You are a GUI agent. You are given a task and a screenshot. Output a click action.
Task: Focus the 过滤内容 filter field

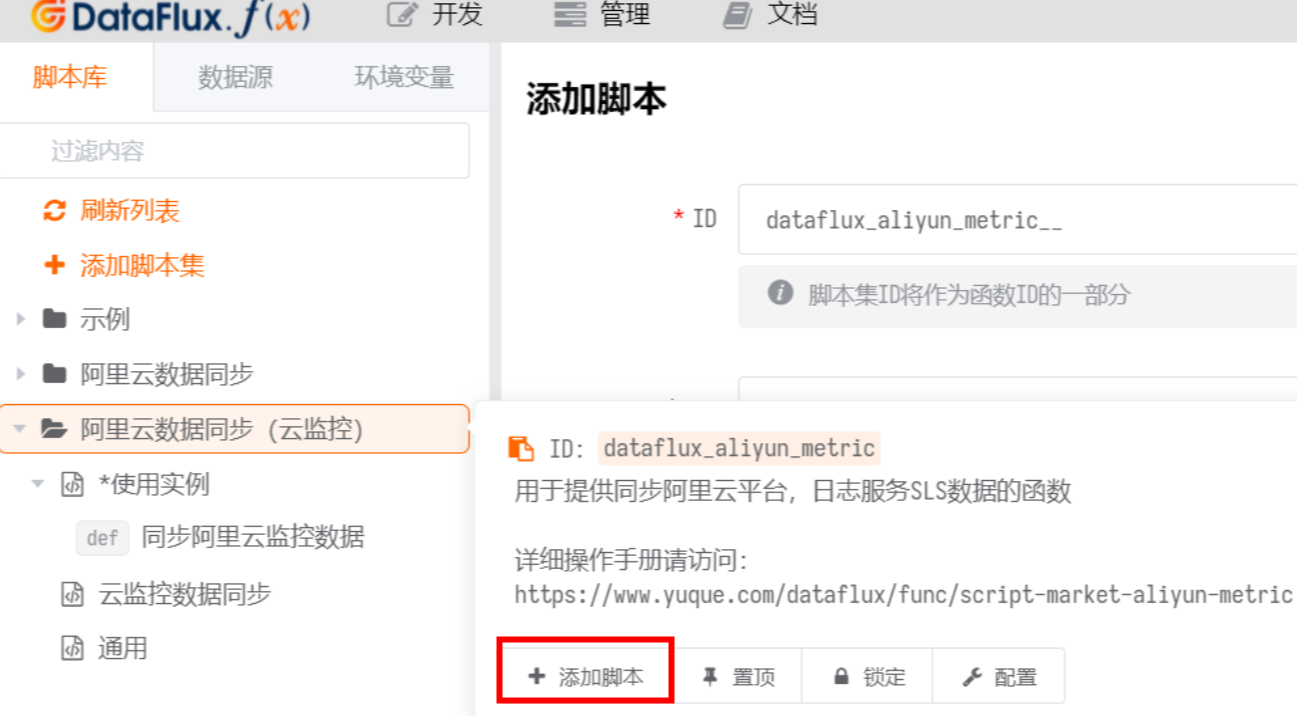click(x=235, y=151)
